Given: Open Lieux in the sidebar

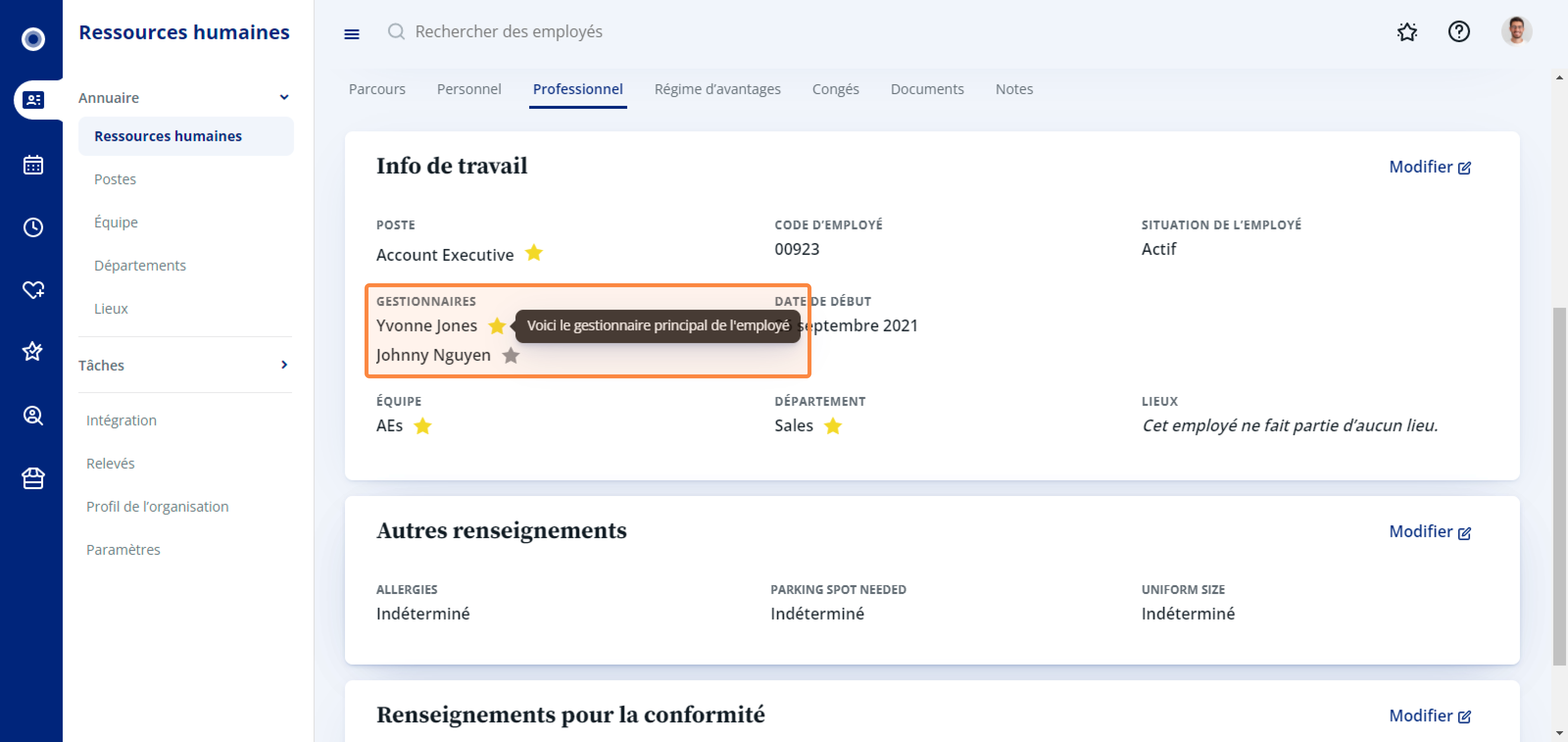Looking at the screenshot, I should click(x=111, y=309).
